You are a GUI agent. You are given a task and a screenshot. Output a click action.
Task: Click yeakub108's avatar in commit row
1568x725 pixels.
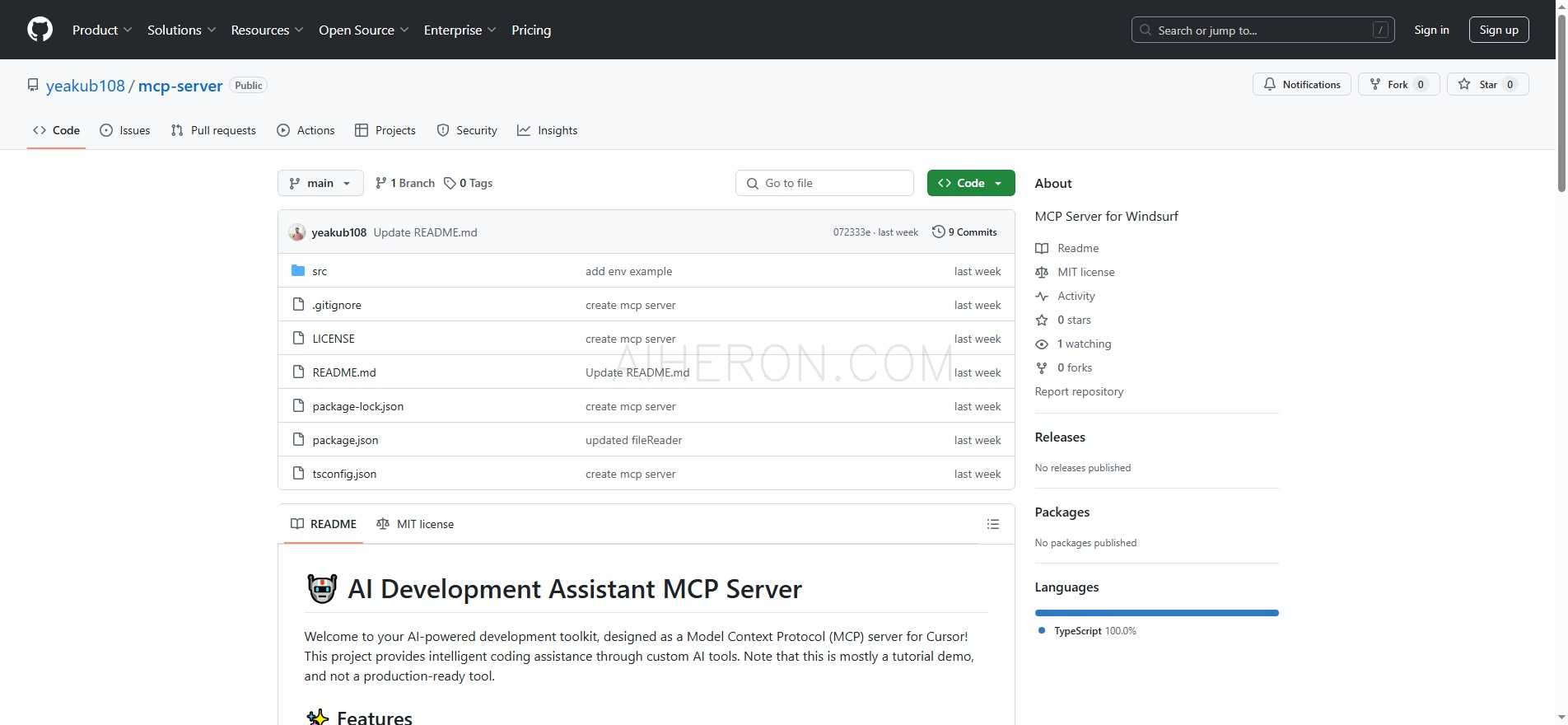(297, 232)
